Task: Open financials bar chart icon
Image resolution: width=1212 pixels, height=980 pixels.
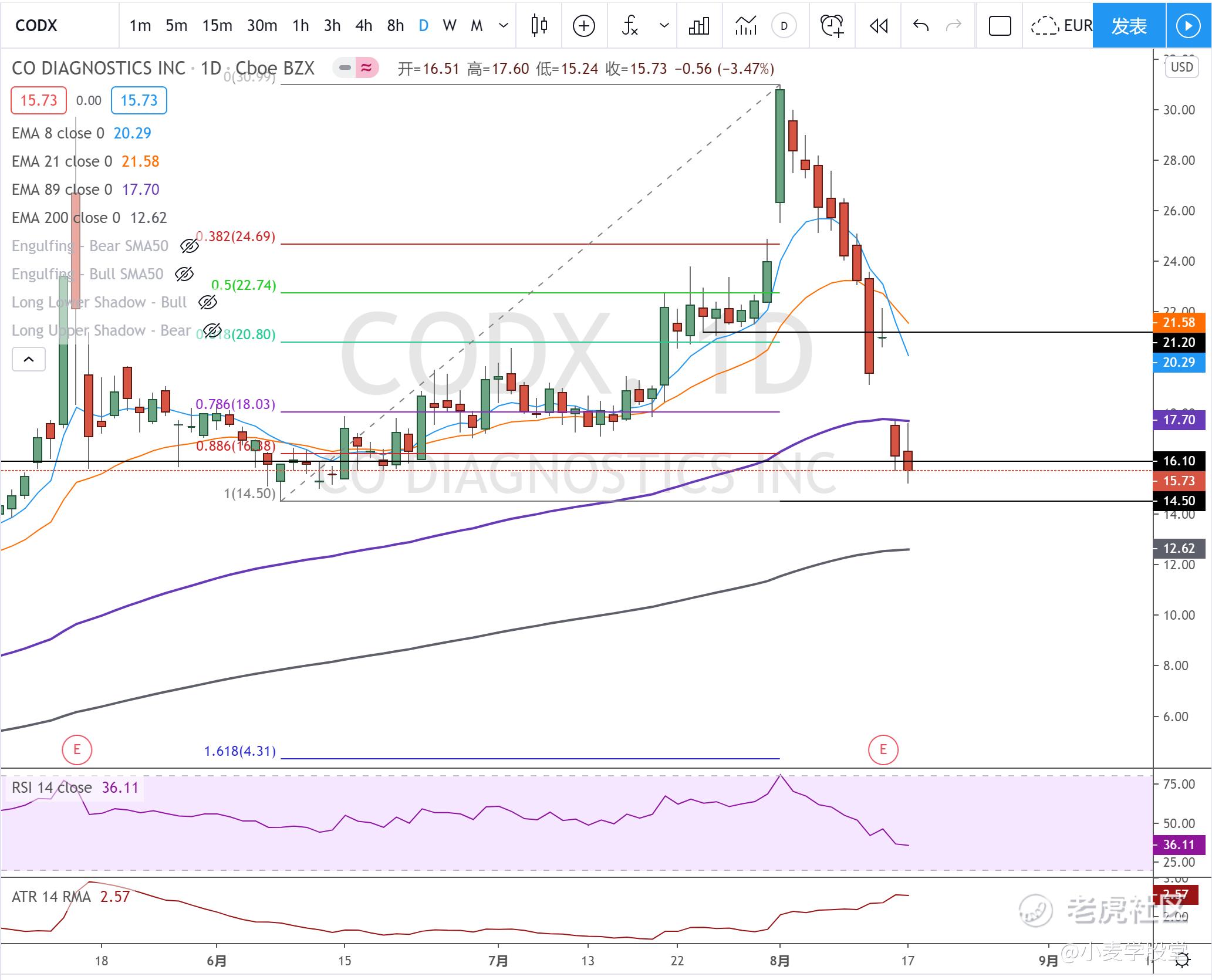Action: (699, 25)
